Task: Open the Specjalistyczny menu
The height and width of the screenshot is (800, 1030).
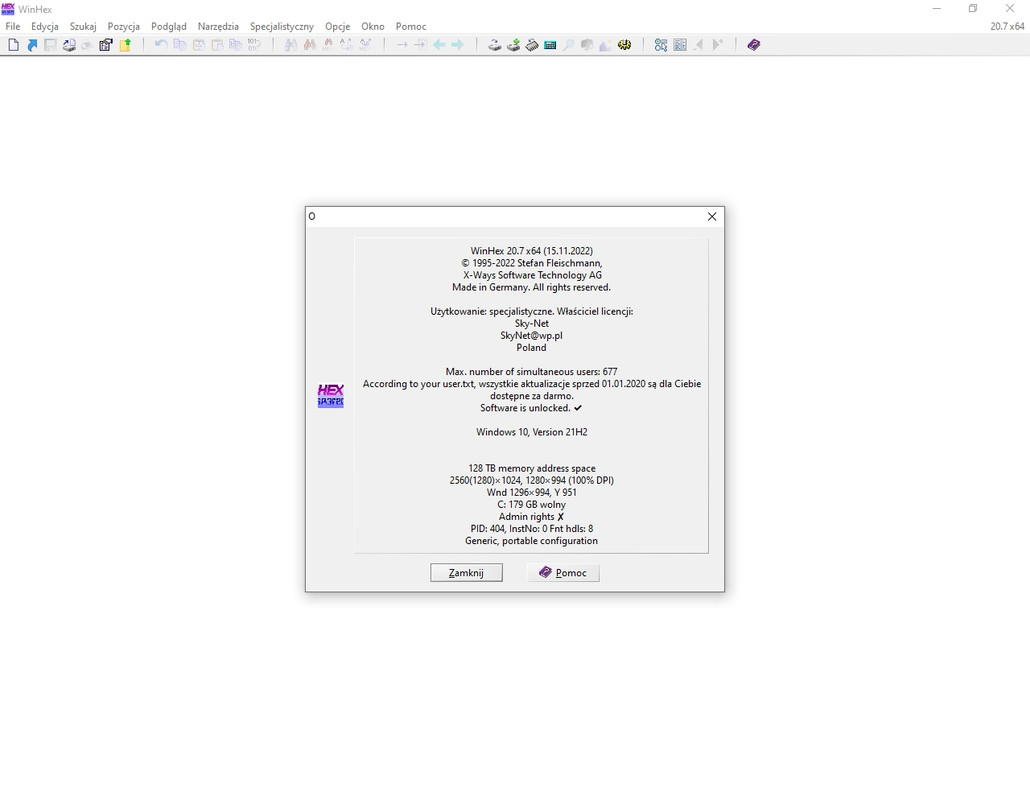Action: tap(282, 26)
